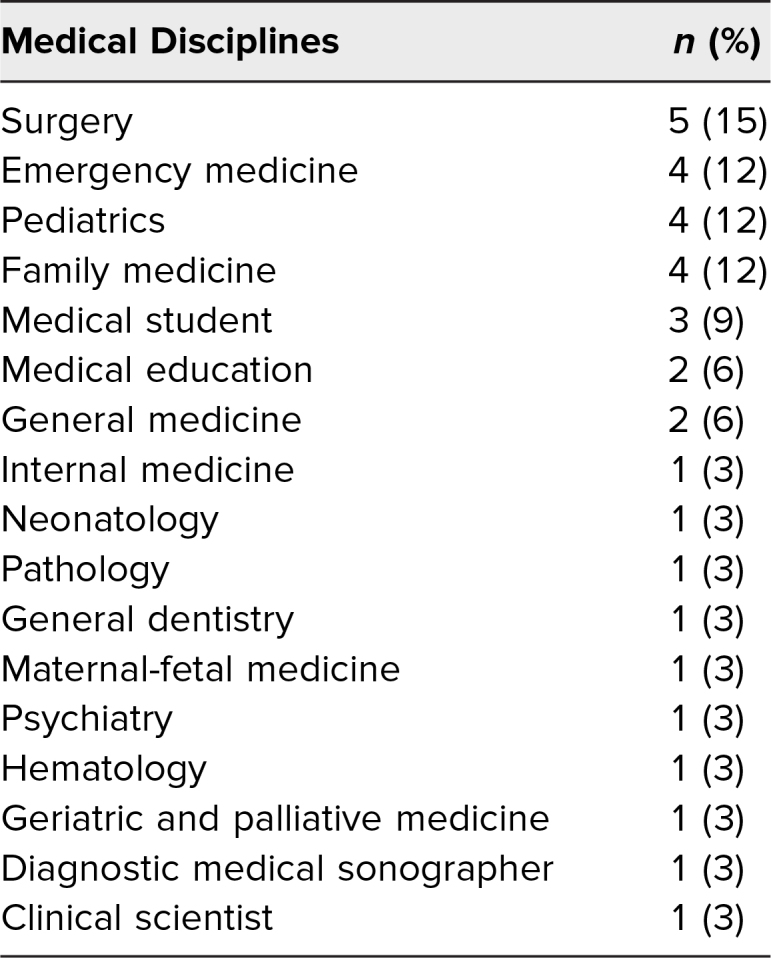
Task: Select the Medical student entry
Action: pos(137,320)
